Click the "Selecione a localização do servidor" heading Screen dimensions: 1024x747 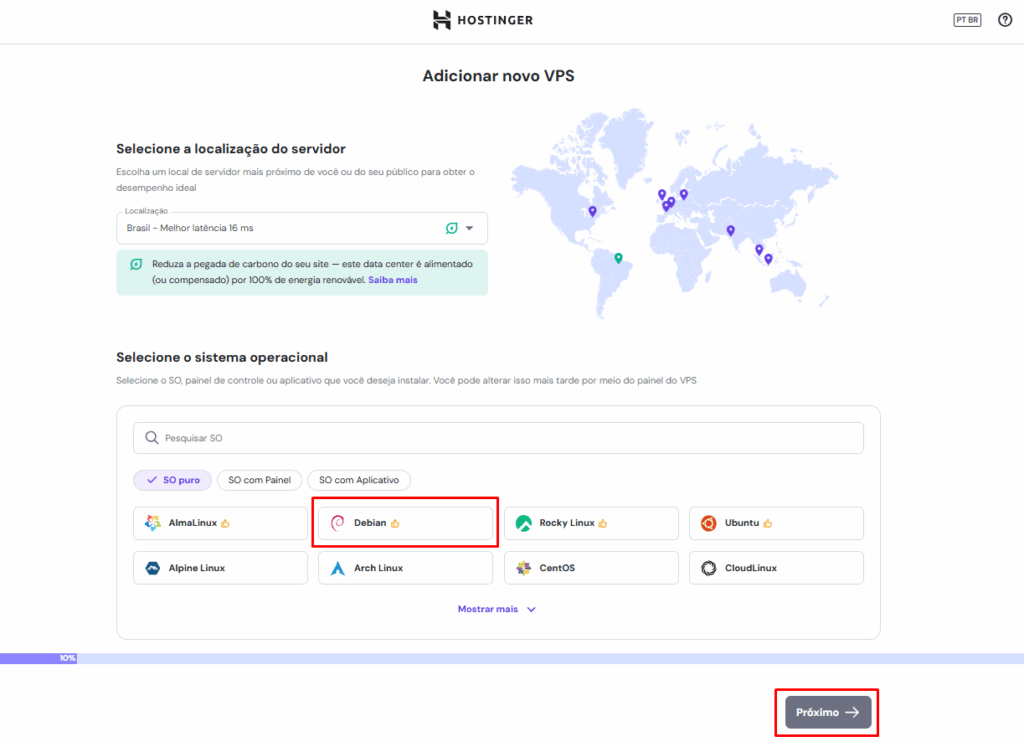pyautogui.click(x=231, y=149)
